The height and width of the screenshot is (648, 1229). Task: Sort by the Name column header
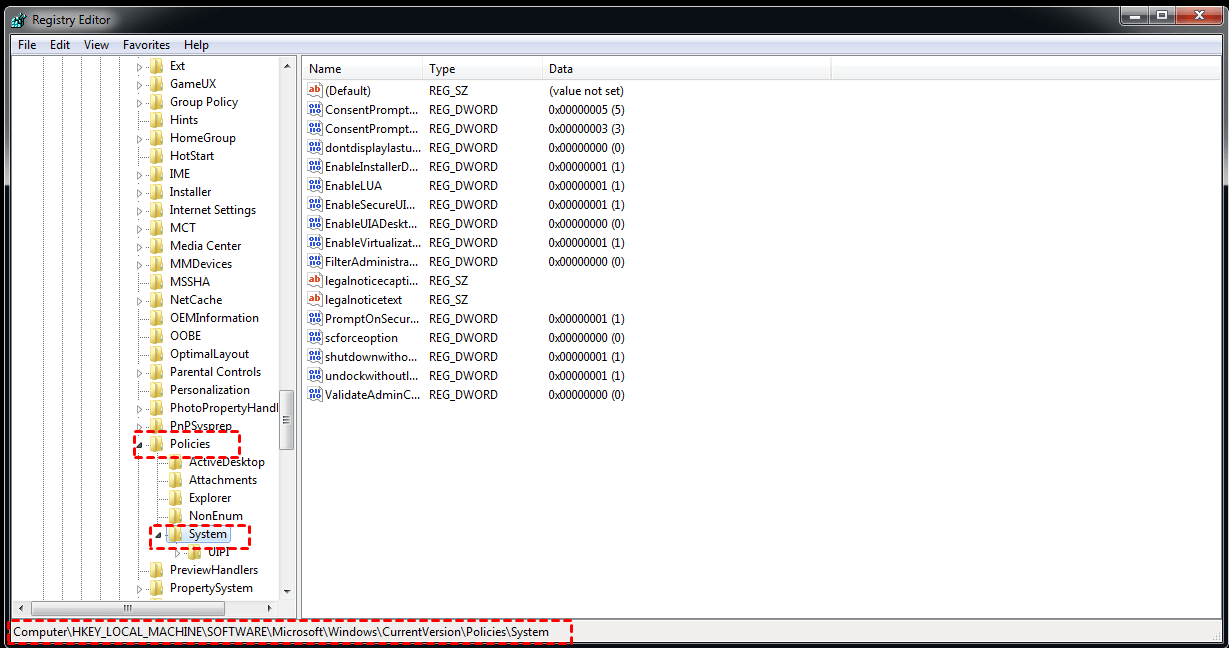point(362,69)
